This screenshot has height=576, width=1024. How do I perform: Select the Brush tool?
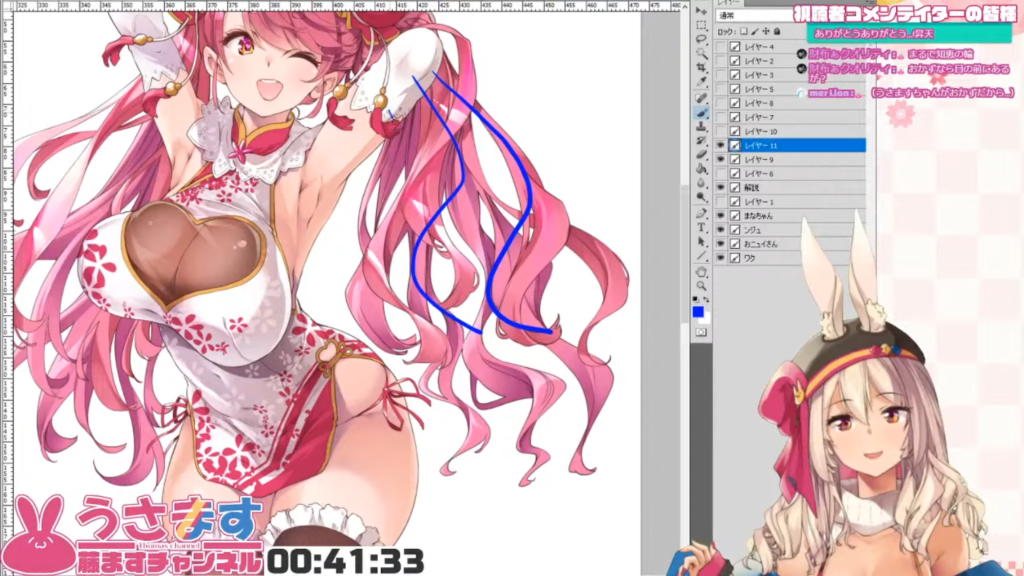tap(701, 112)
